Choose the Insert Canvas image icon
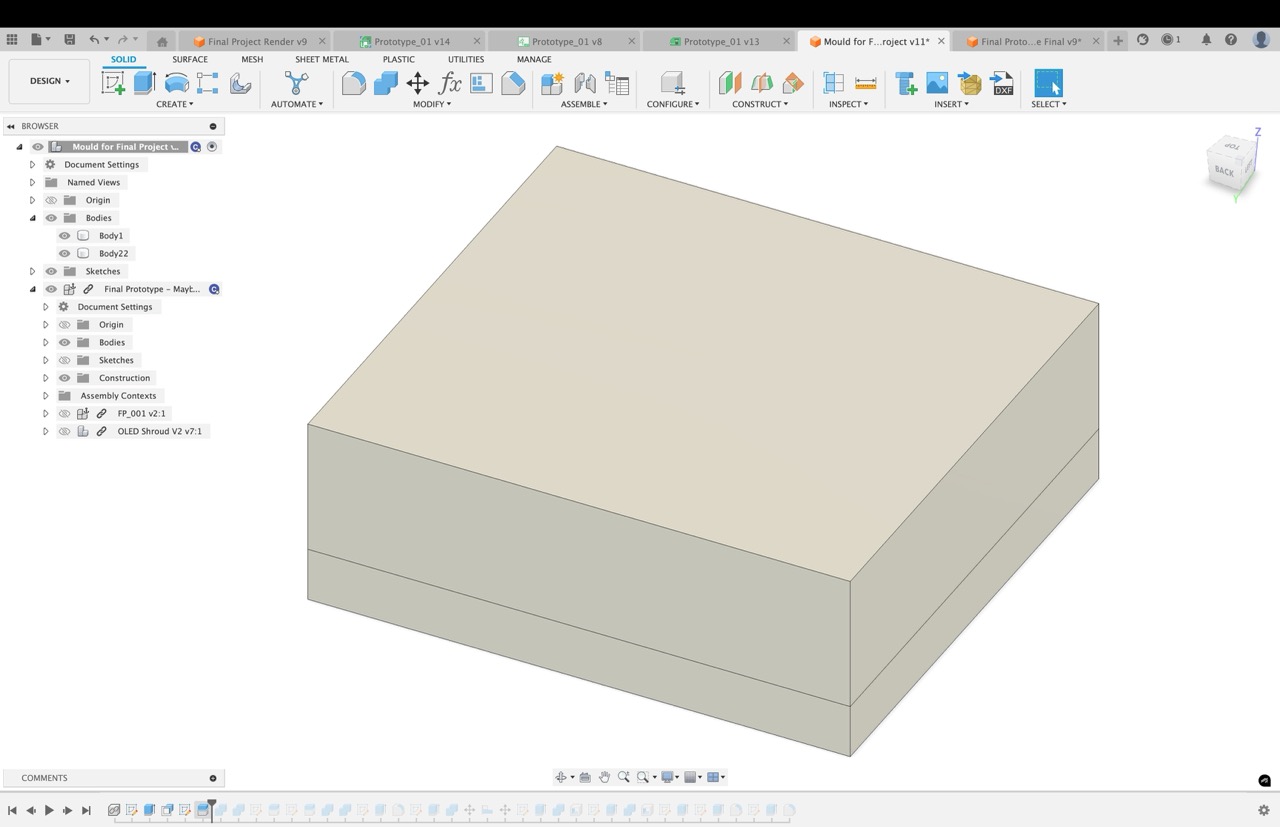The width and height of the screenshot is (1280, 827). (x=937, y=83)
